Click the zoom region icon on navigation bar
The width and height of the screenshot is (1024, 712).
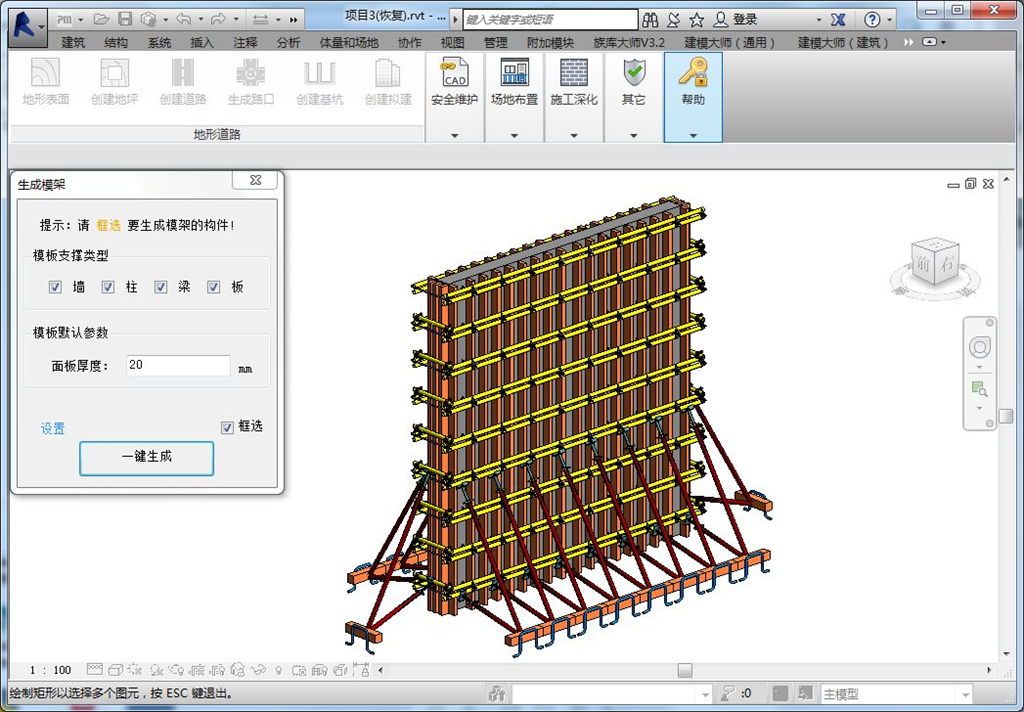click(x=979, y=390)
